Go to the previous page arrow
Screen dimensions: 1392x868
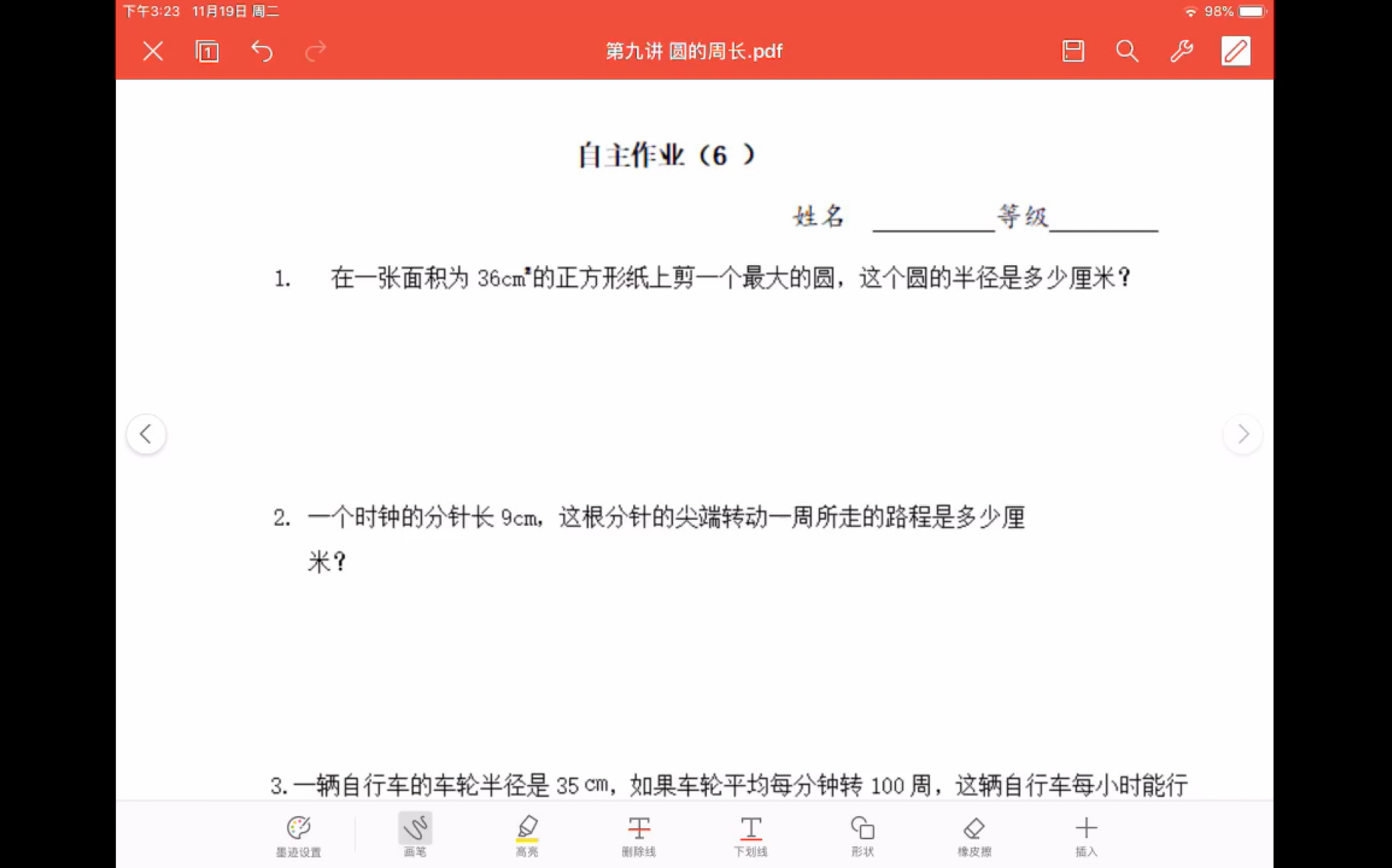tap(146, 434)
